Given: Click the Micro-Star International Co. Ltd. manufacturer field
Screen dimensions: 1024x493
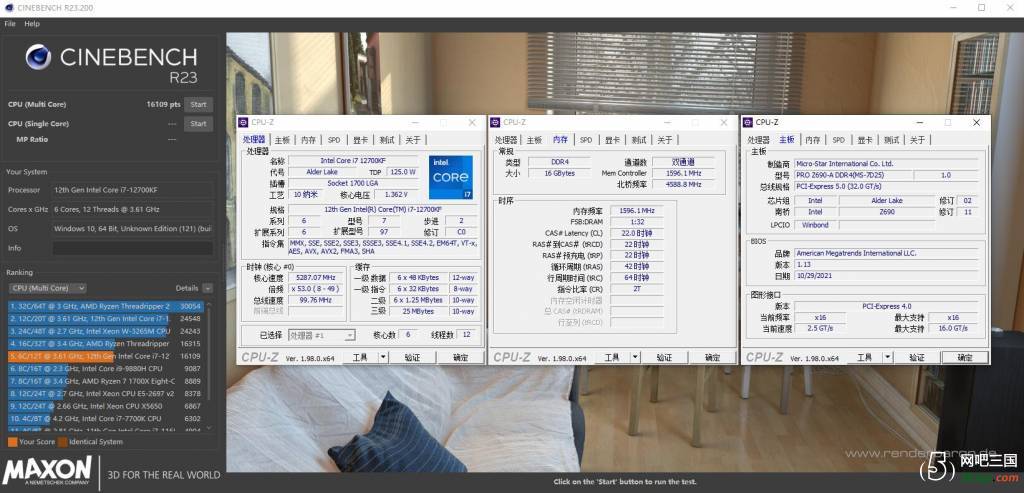Looking at the screenshot, I should (886, 164).
